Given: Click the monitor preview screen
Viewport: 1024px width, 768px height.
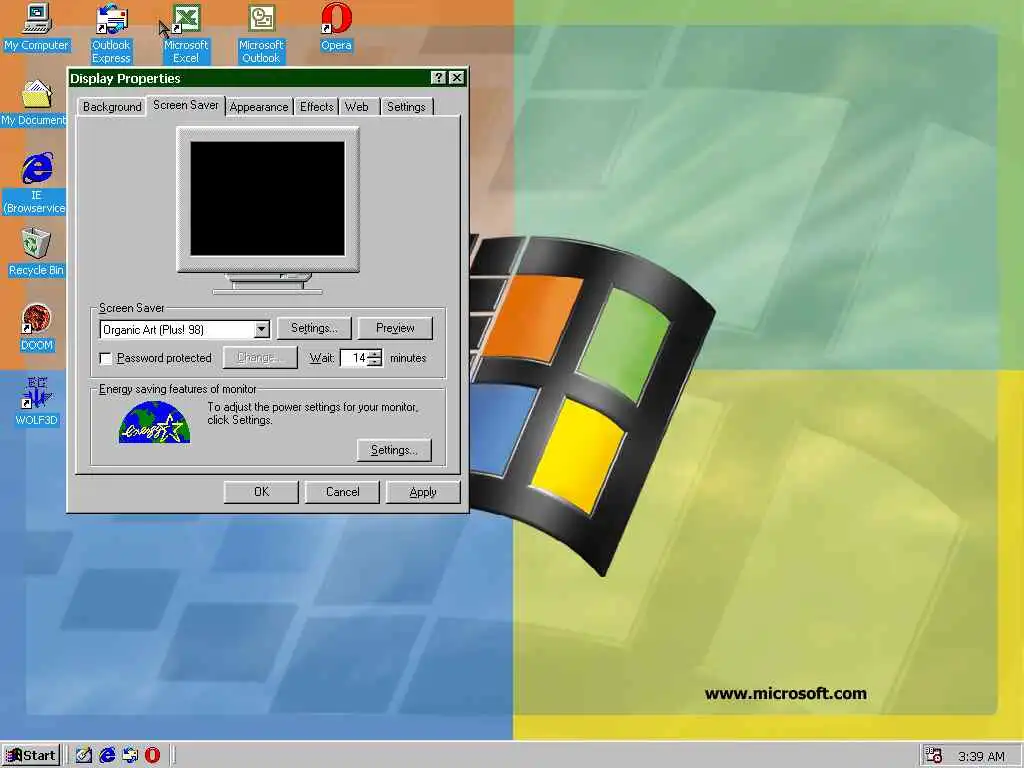Looking at the screenshot, I should click(268, 199).
